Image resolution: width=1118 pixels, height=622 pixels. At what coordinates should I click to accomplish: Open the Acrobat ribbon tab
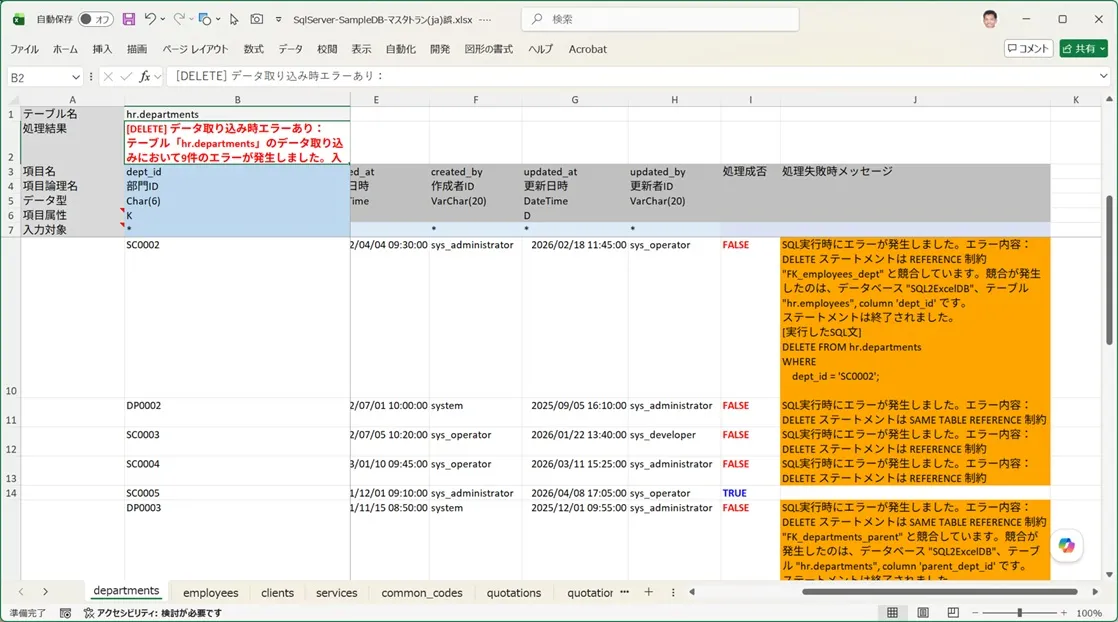[588, 49]
